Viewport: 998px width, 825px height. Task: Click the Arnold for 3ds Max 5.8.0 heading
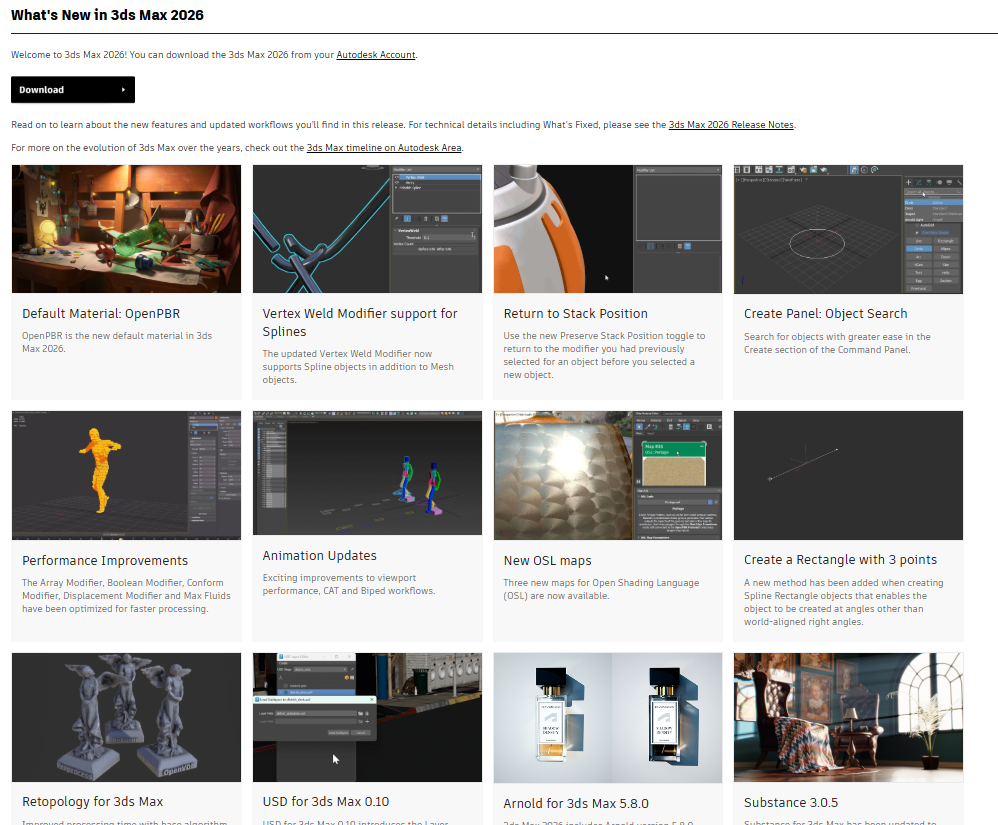click(x=576, y=803)
